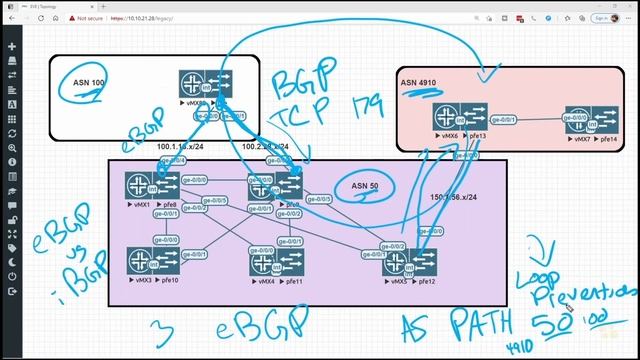Click the ASN 50 text label
This screenshot has width=640, height=360.
point(365,186)
